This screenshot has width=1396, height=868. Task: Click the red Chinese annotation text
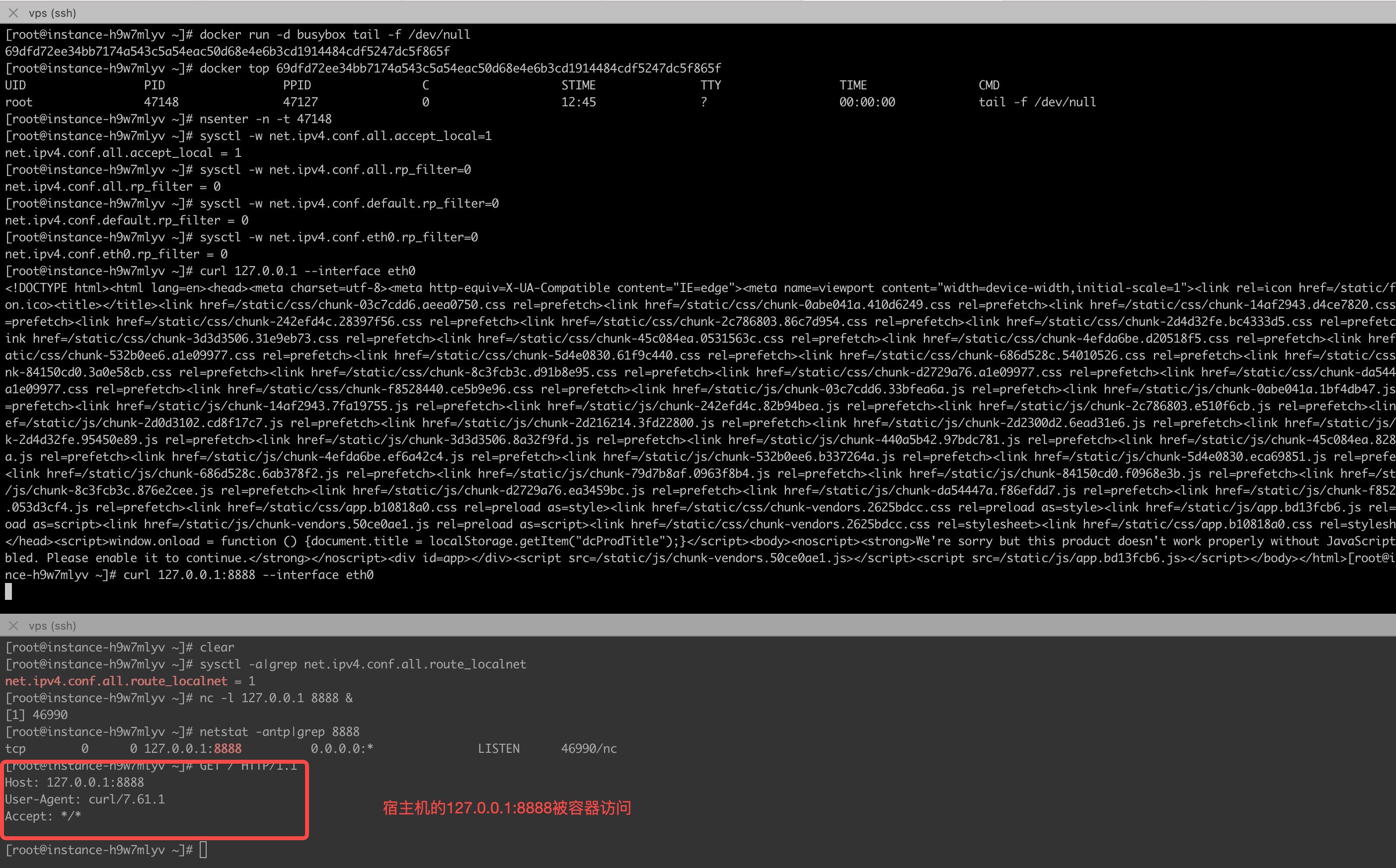tap(507, 808)
